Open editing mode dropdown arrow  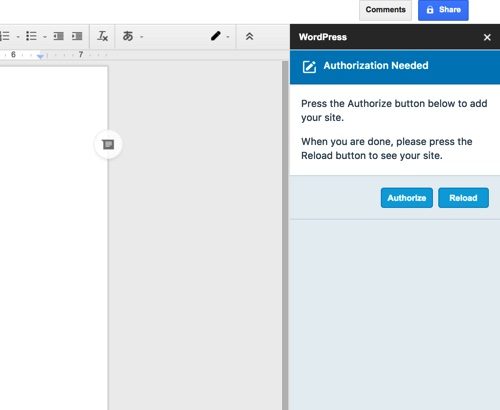pos(228,37)
